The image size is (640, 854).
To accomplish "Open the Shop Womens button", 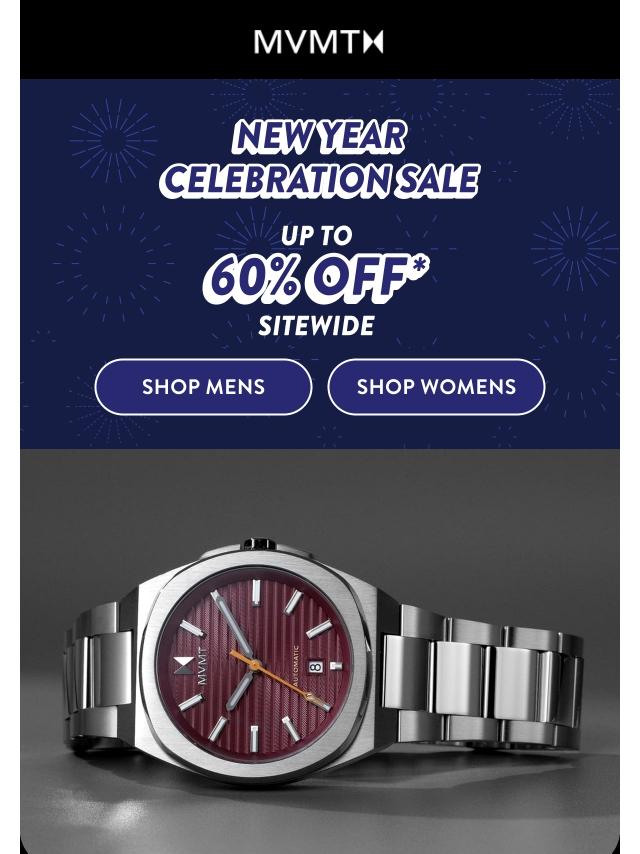I will click(436, 387).
